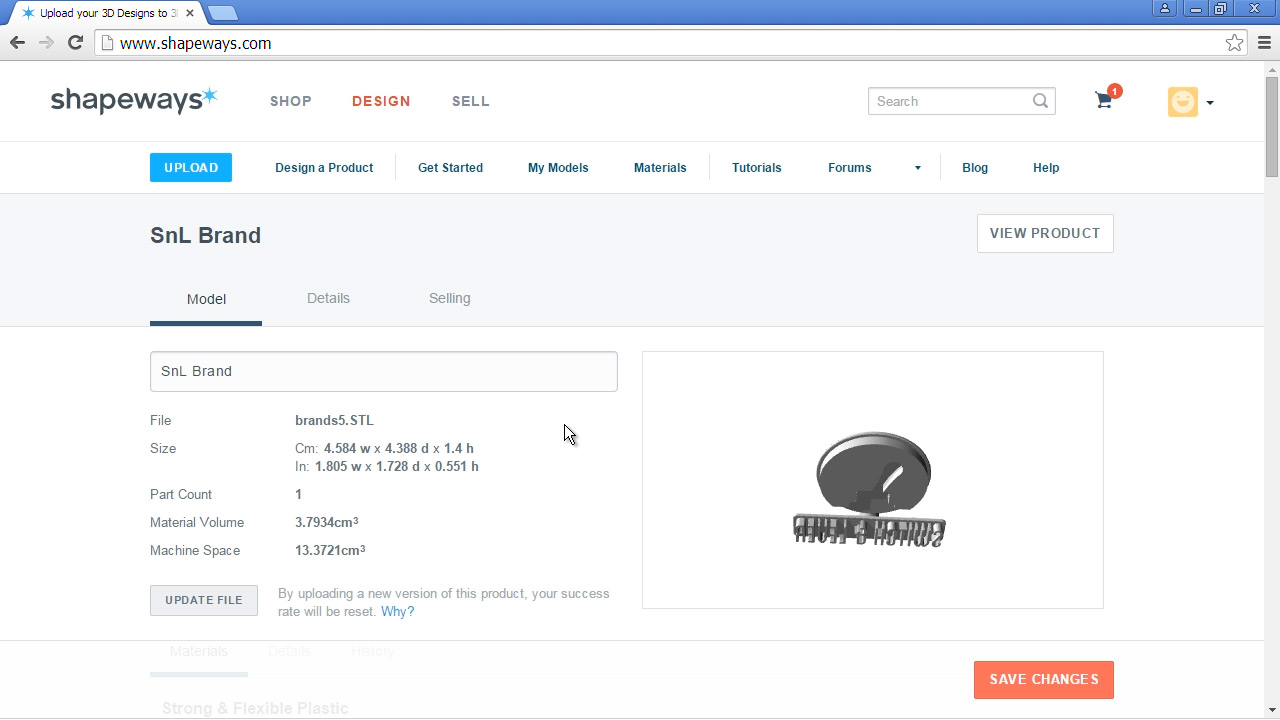The height and width of the screenshot is (720, 1280).
Task: Open the SELL menu
Action: point(471,101)
